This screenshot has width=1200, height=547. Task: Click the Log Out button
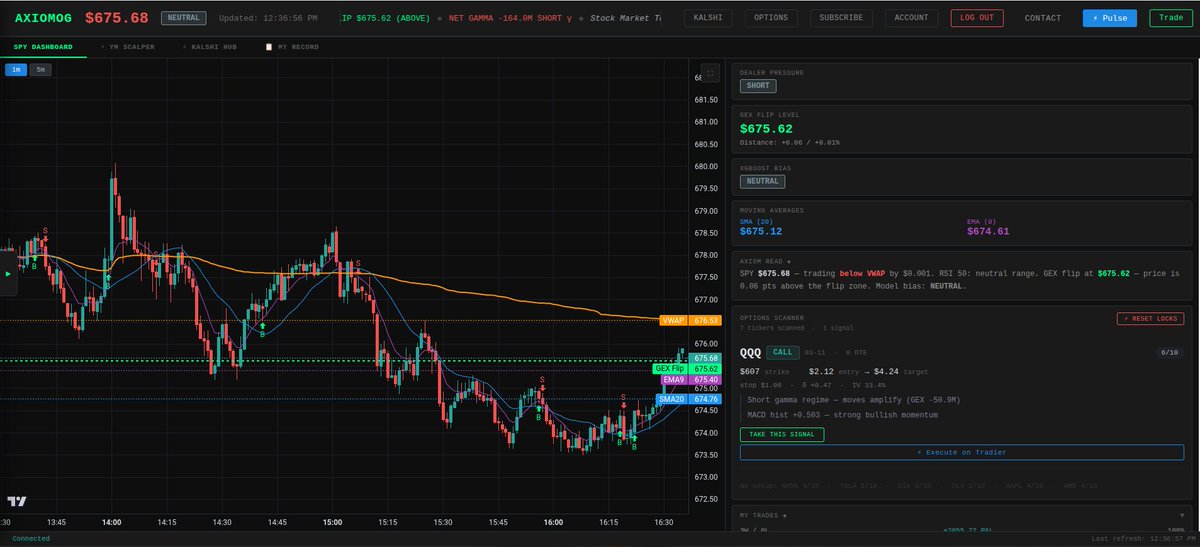977,18
